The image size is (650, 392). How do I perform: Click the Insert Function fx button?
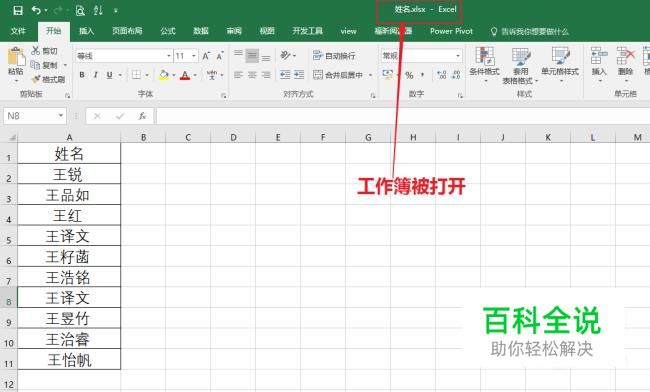tap(142, 116)
